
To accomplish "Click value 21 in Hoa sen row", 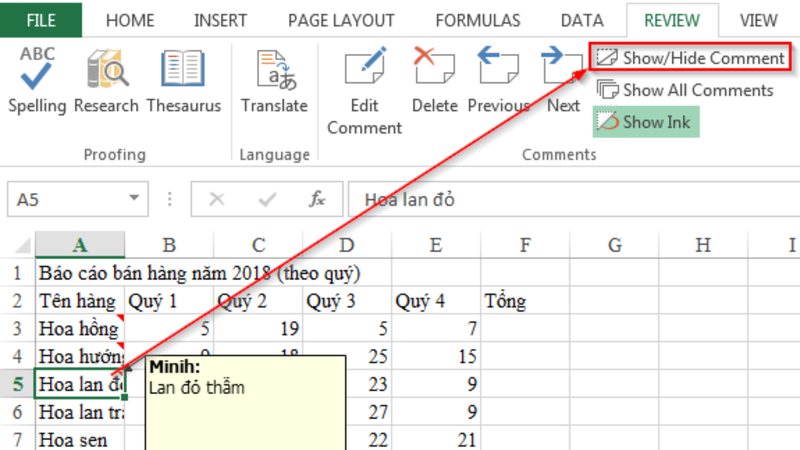I will pyautogui.click(x=436, y=439).
